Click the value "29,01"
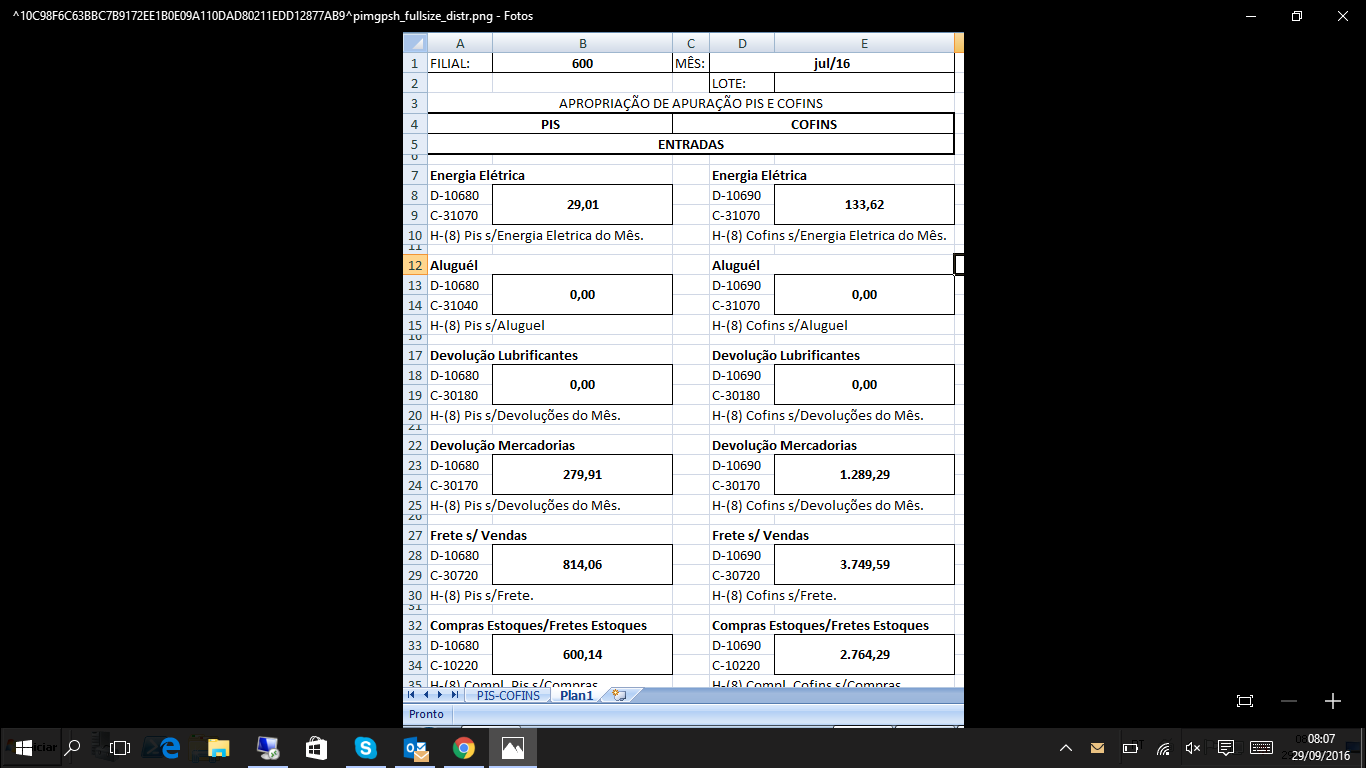This screenshot has height=768, width=1366. coord(583,204)
